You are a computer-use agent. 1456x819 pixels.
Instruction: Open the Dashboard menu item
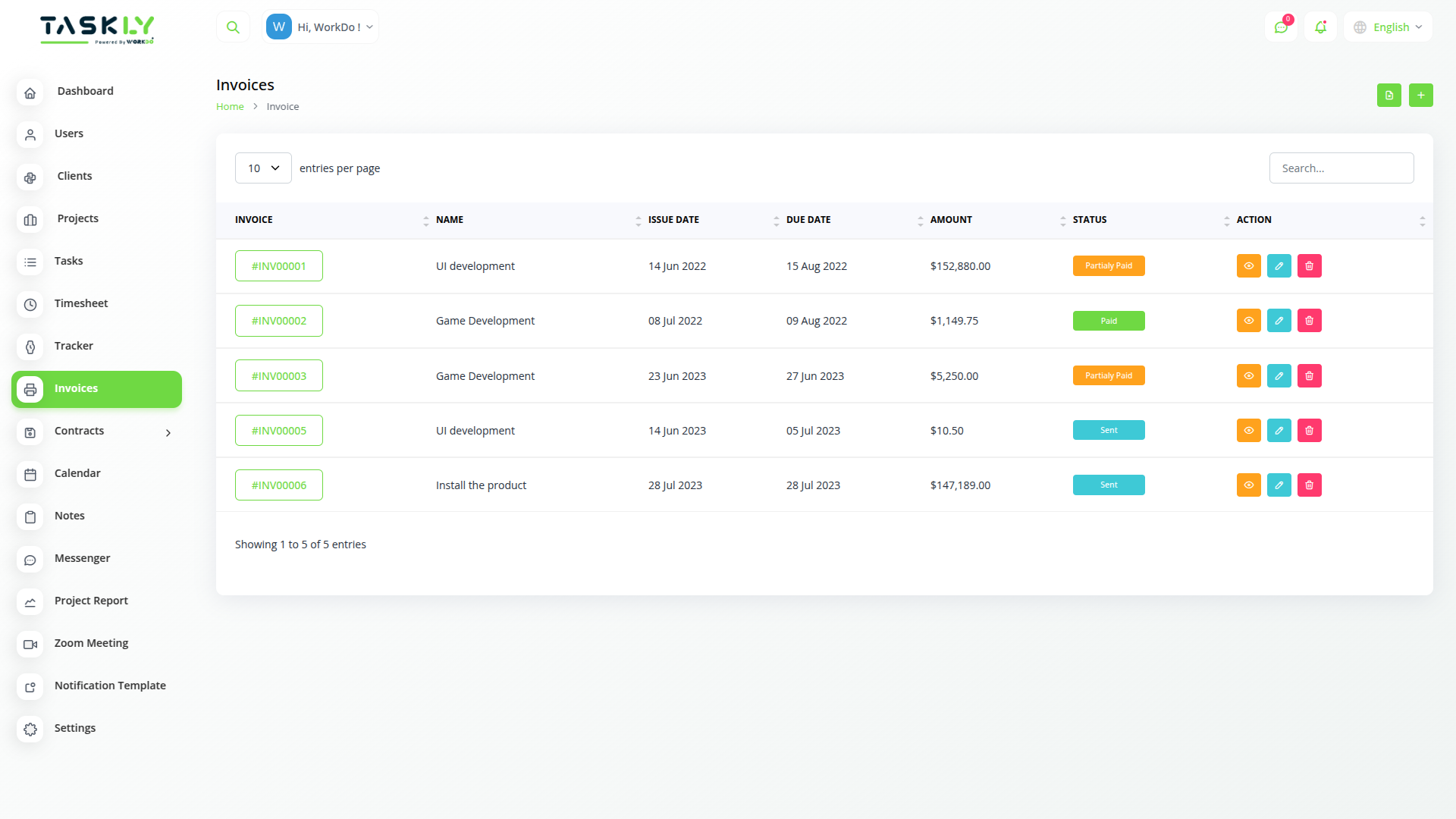pos(85,90)
